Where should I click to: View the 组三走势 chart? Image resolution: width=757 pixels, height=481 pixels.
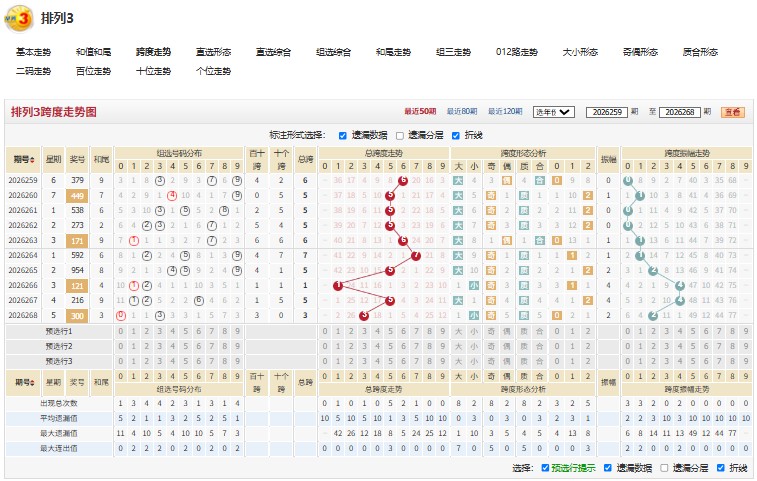453,52
